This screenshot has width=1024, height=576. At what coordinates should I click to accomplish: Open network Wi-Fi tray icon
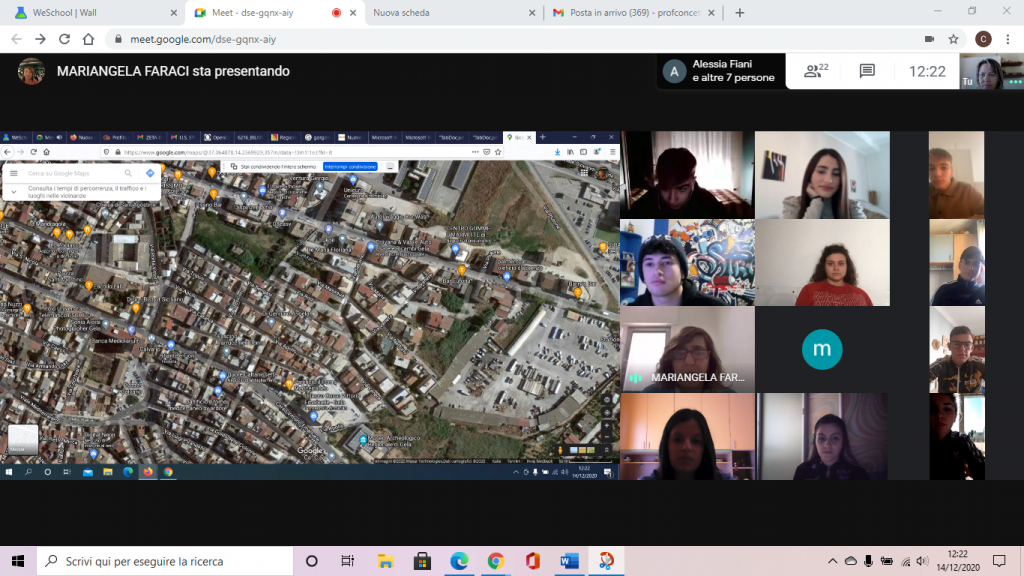click(905, 561)
